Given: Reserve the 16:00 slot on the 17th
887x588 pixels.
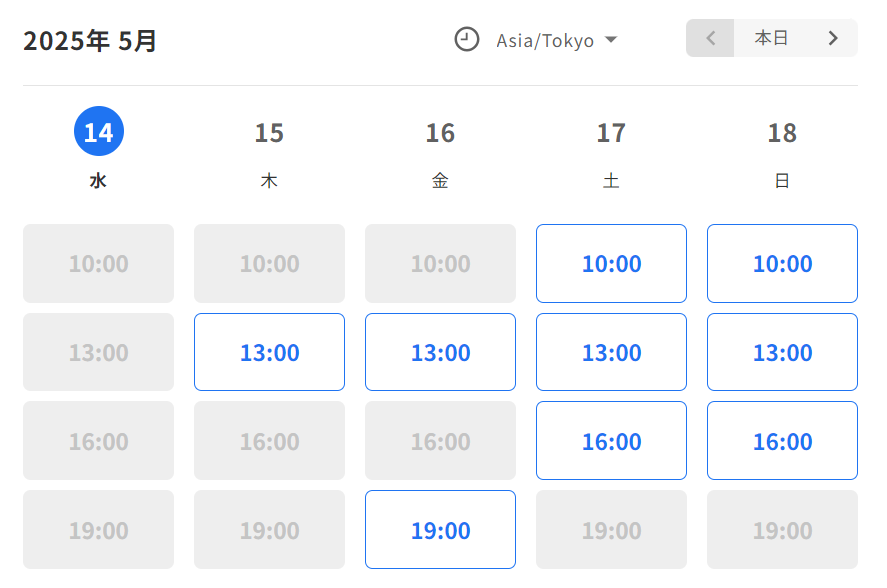Looking at the screenshot, I should [x=612, y=441].
